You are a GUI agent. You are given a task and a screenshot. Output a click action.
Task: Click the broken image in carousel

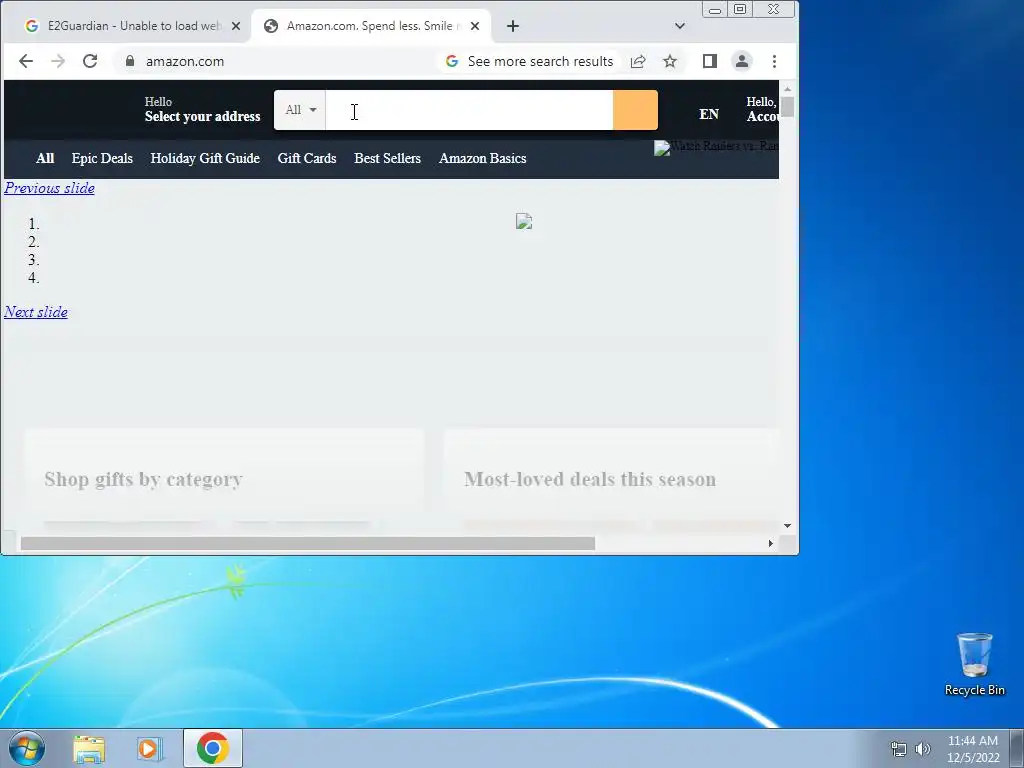pos(524,221)
